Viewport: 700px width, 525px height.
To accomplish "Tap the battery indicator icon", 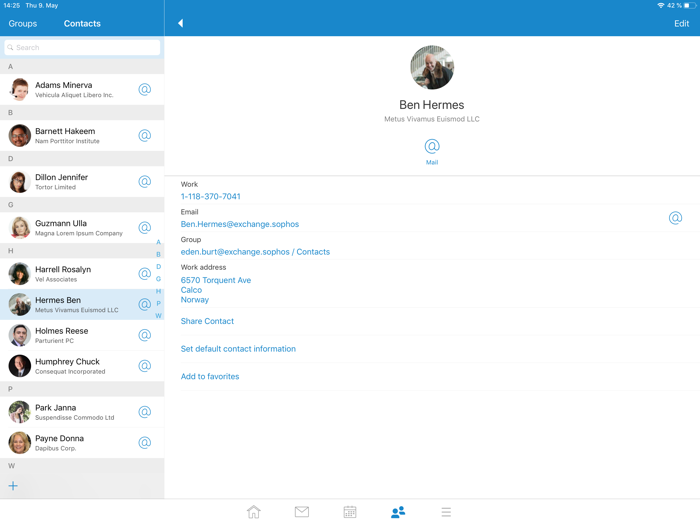I will (x=690, y=5).
